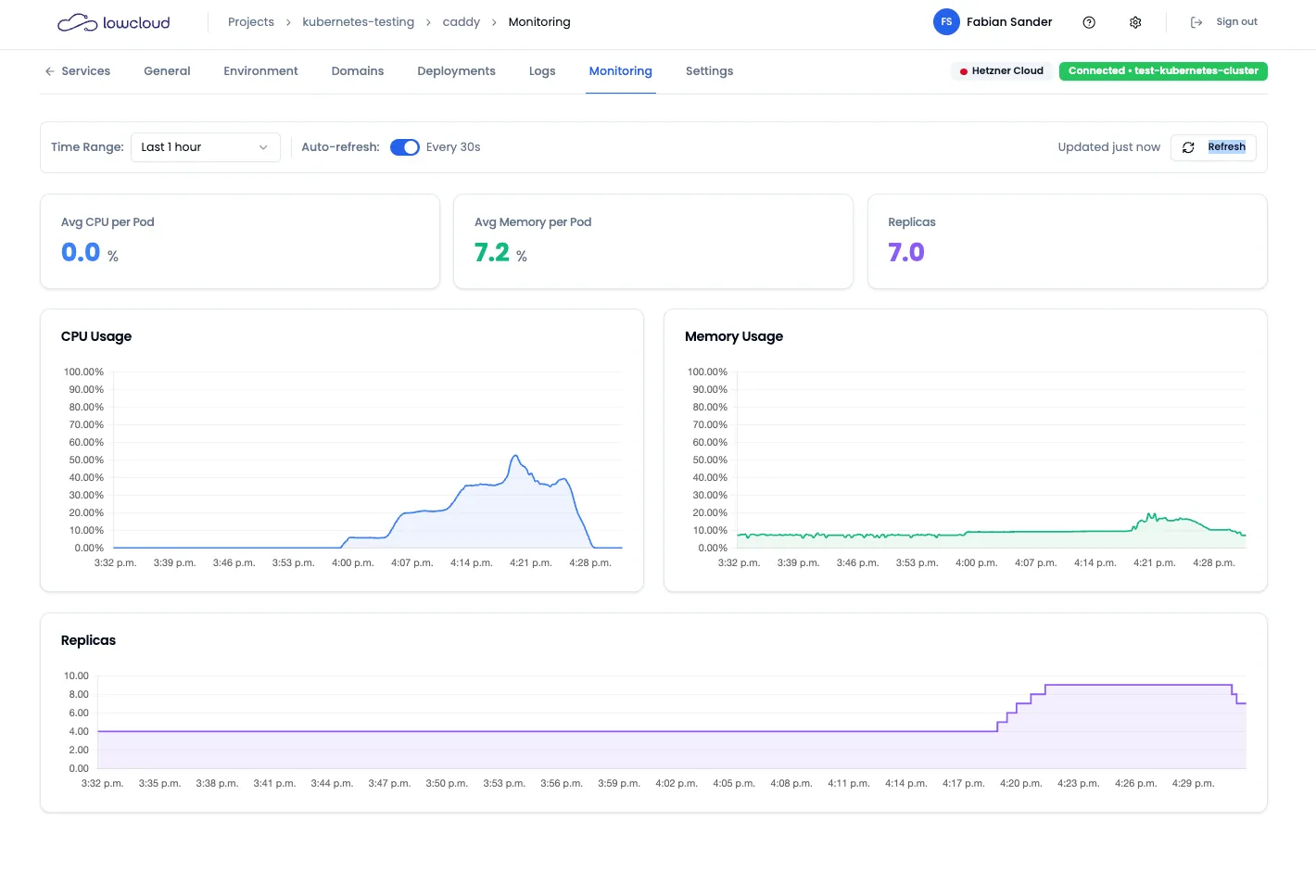Viewport: 1316px width, 896px height.
Task: Open the Time Range dropdown
Action: 205,147
